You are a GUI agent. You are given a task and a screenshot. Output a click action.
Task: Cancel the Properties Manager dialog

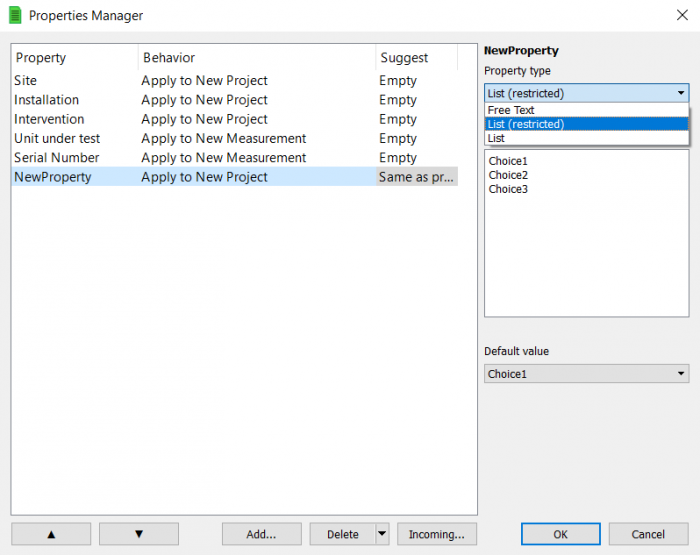648,534
